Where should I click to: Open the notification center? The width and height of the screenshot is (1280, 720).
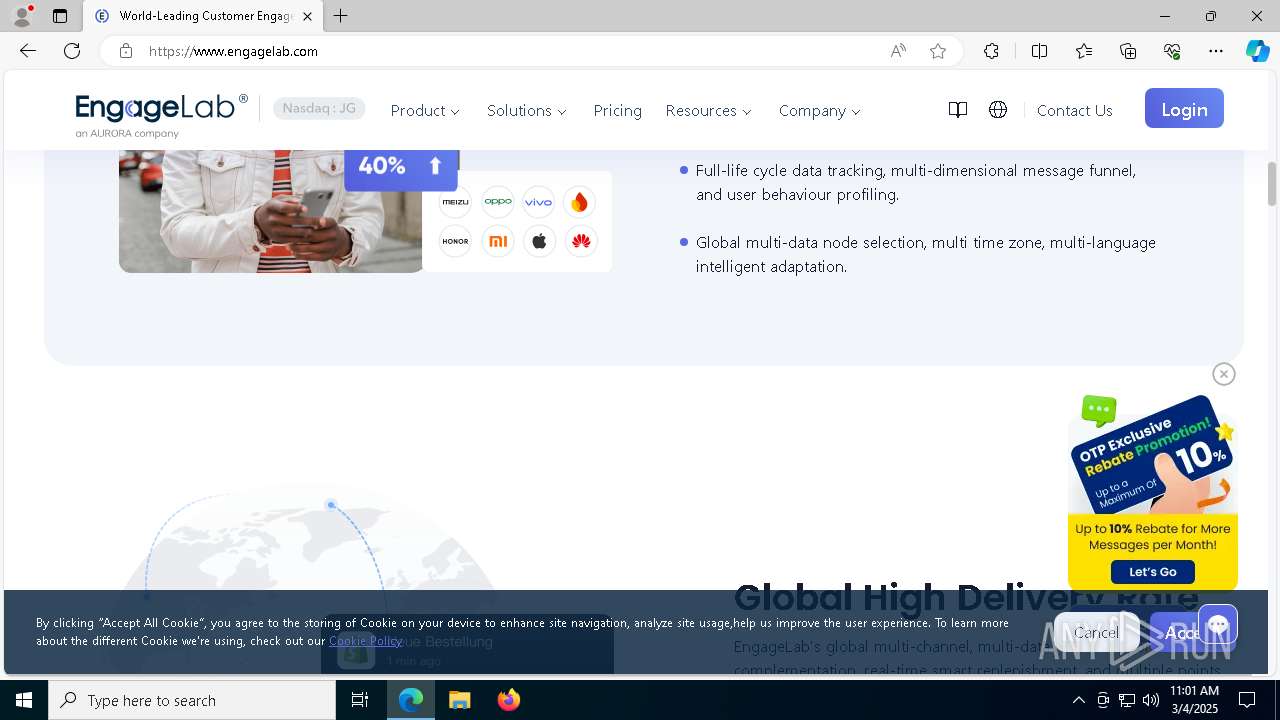(1247, 700)
